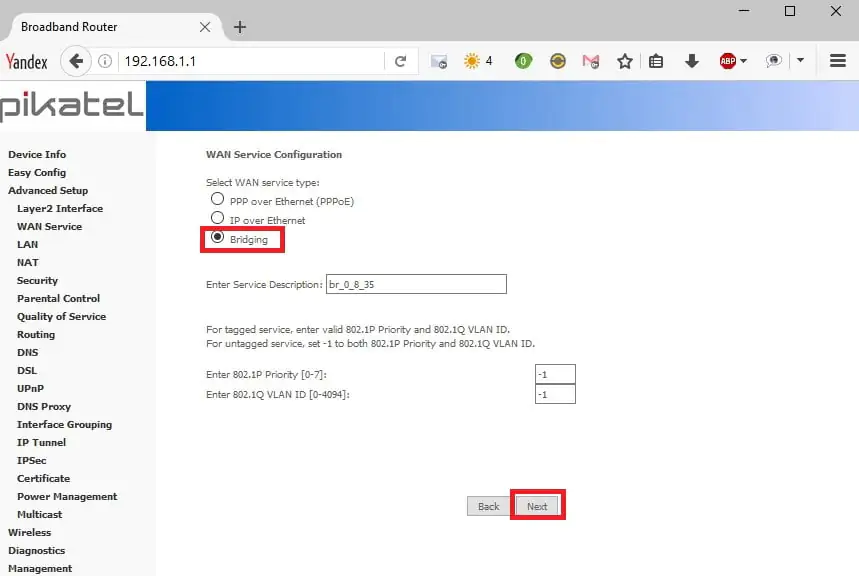Open Interface Grouping link
The image size is (859, 576).
64,425
